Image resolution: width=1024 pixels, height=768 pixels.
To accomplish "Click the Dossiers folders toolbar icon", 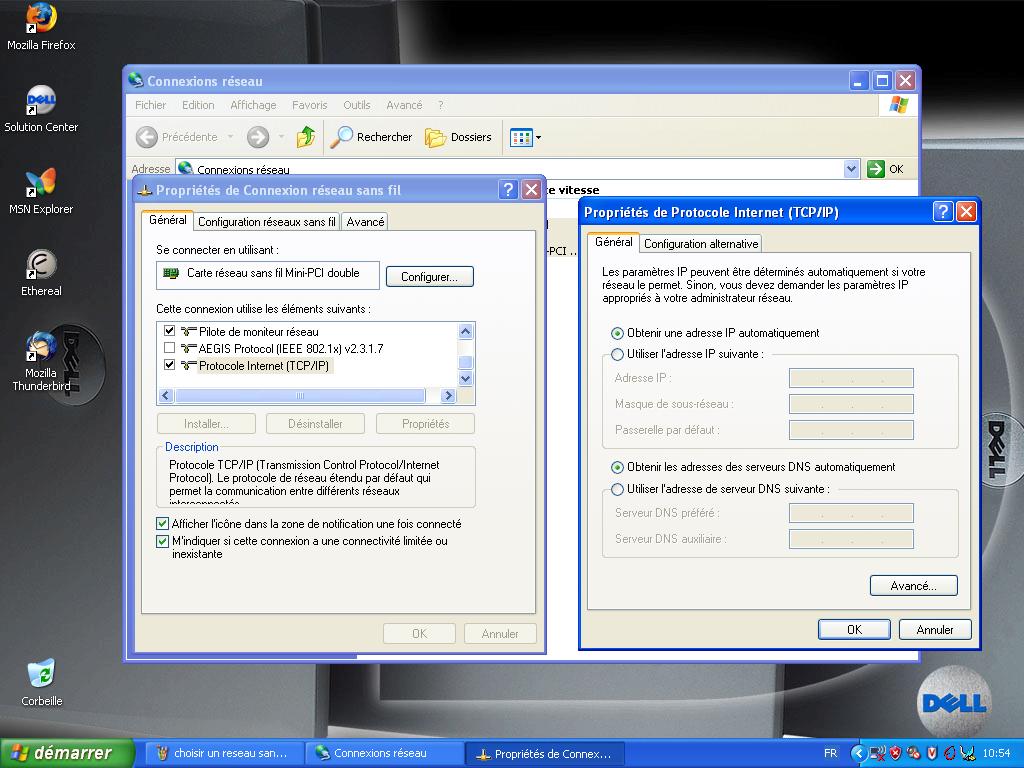I will [459, 137].
